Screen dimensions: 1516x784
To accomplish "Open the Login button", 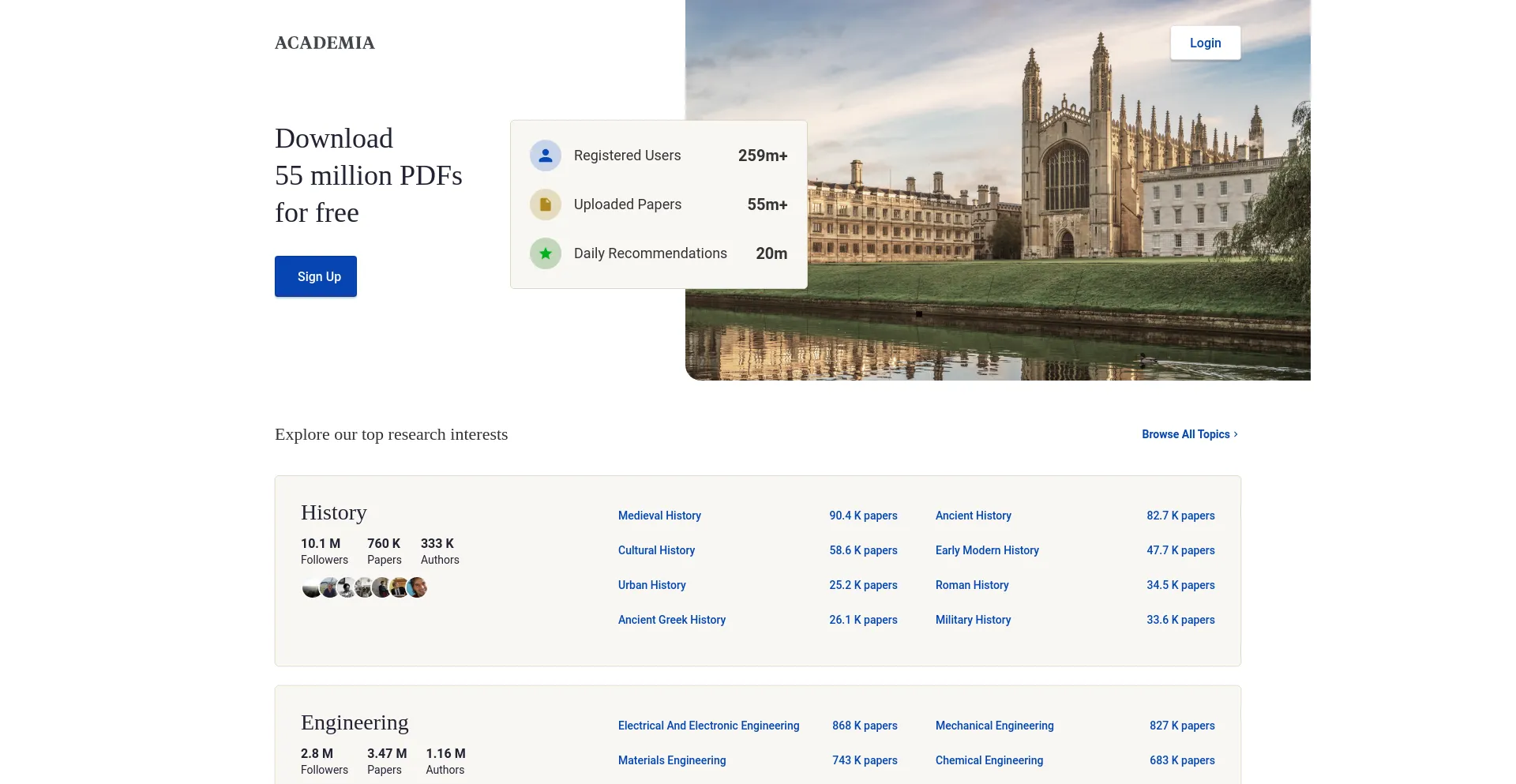I will (1205, 43).
